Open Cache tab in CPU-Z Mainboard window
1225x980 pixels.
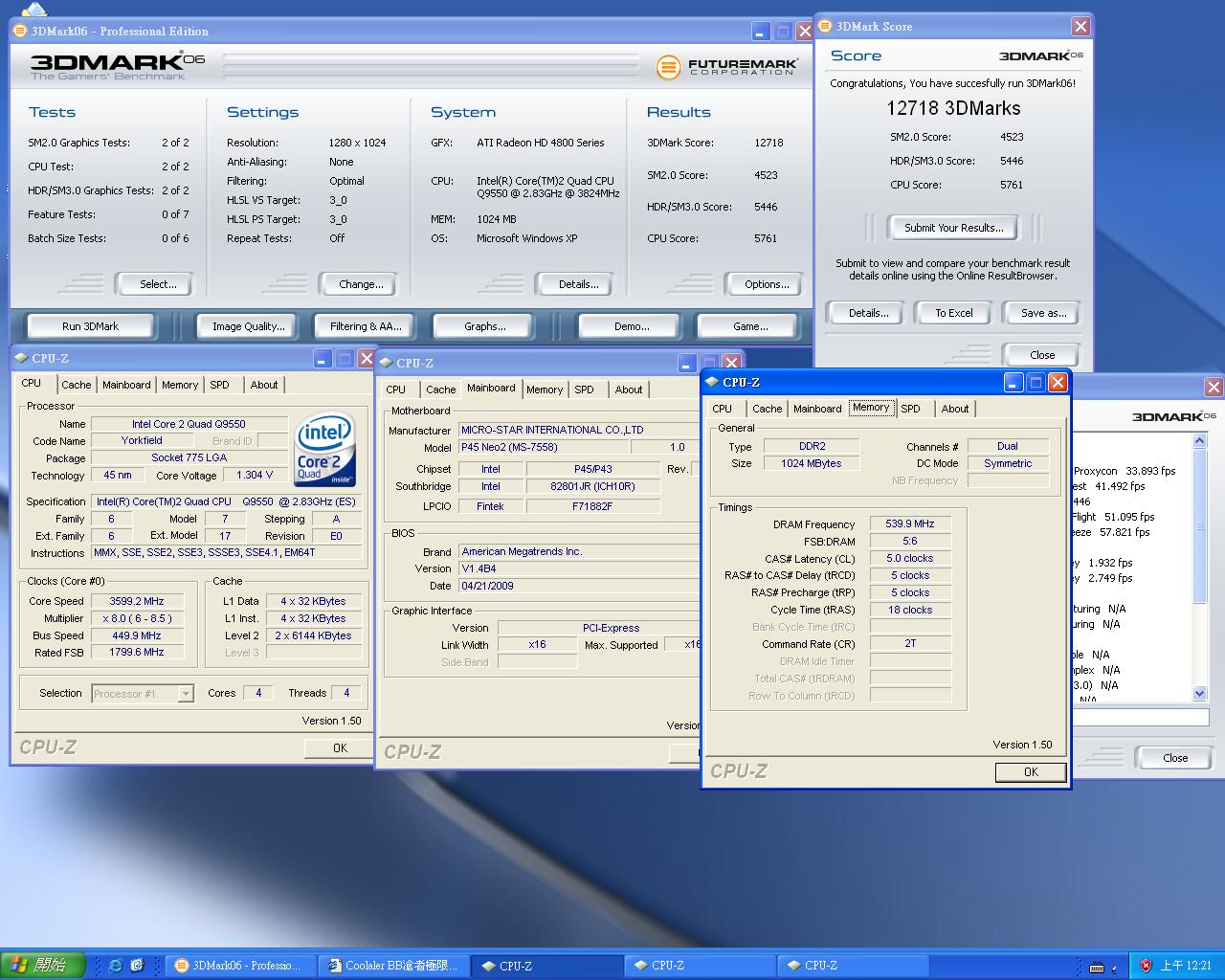441,390
